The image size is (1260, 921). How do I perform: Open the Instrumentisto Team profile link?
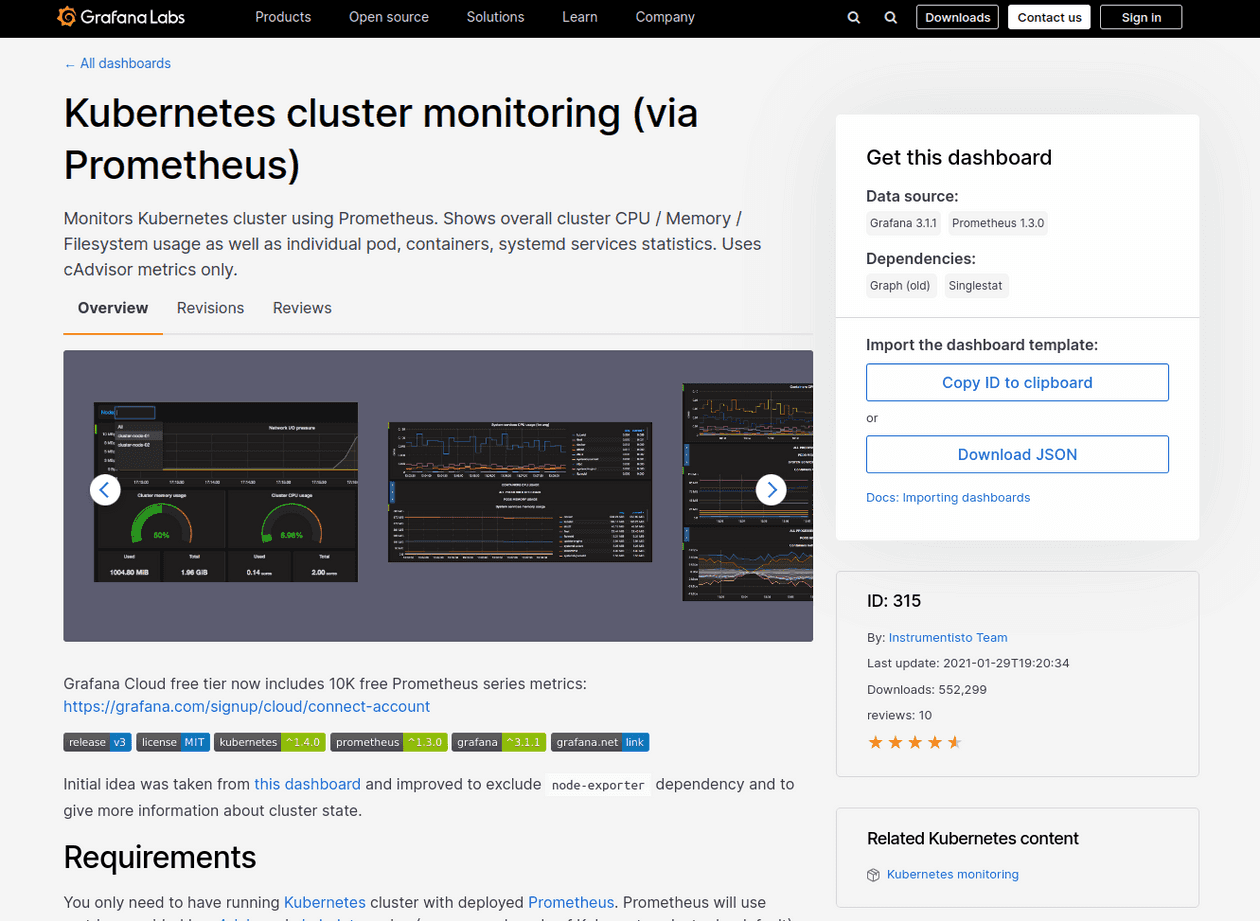pyautogui.click(x=947, y=637)
